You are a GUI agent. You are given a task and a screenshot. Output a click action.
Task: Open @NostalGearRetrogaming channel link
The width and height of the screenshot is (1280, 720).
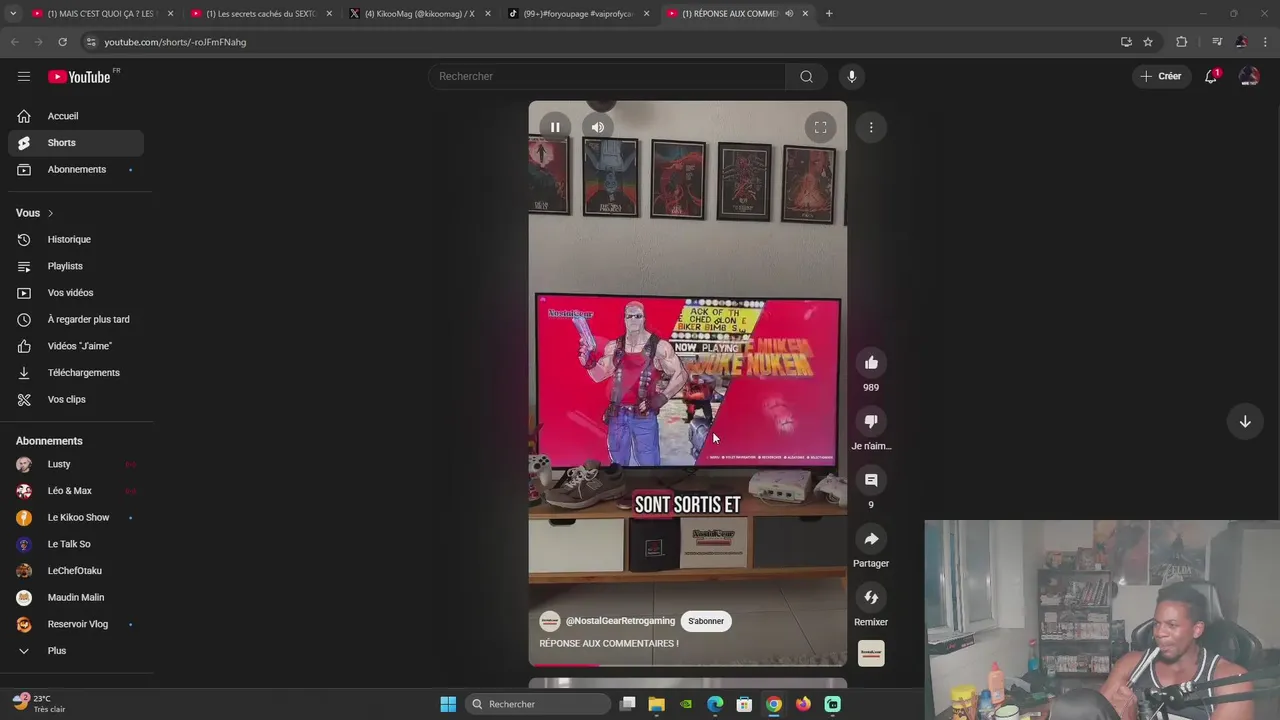coord(620,621)
